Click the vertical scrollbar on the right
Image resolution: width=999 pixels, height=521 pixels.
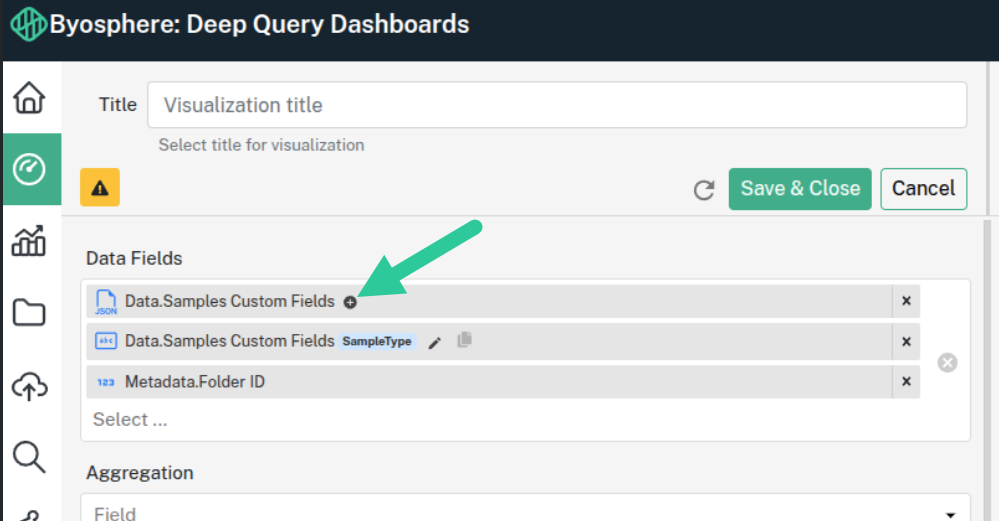(x=987, y=369)
